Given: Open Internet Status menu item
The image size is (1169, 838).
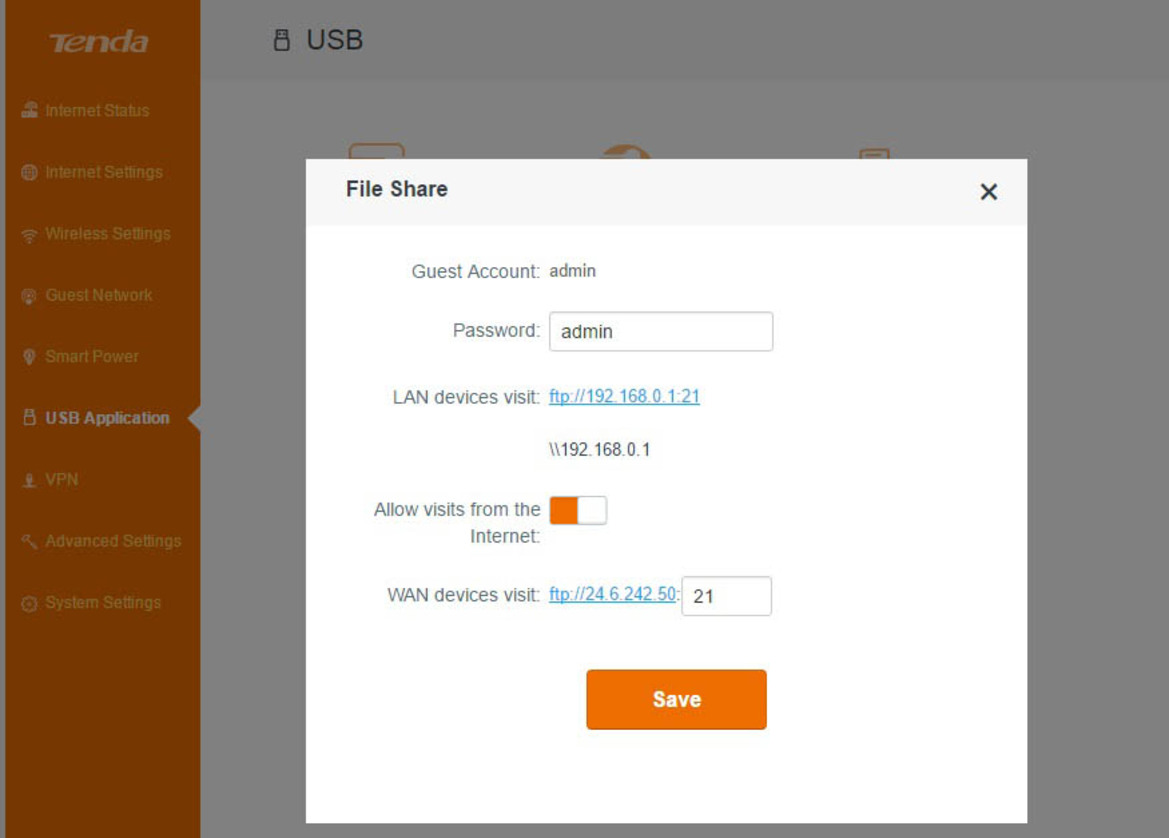Looking at the screenshot, I should (x=97, y=110).
